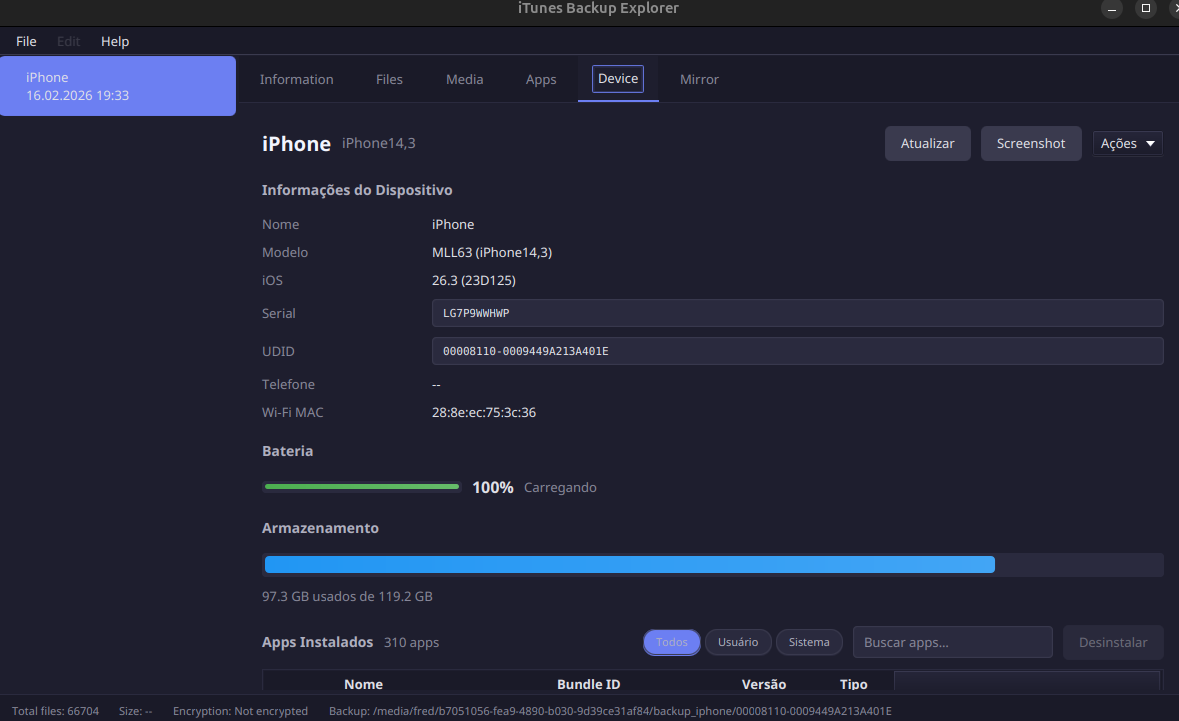Expand the Ações dropdown menu
Viewport: 1179px width, 721px height.
point(1127,144)
